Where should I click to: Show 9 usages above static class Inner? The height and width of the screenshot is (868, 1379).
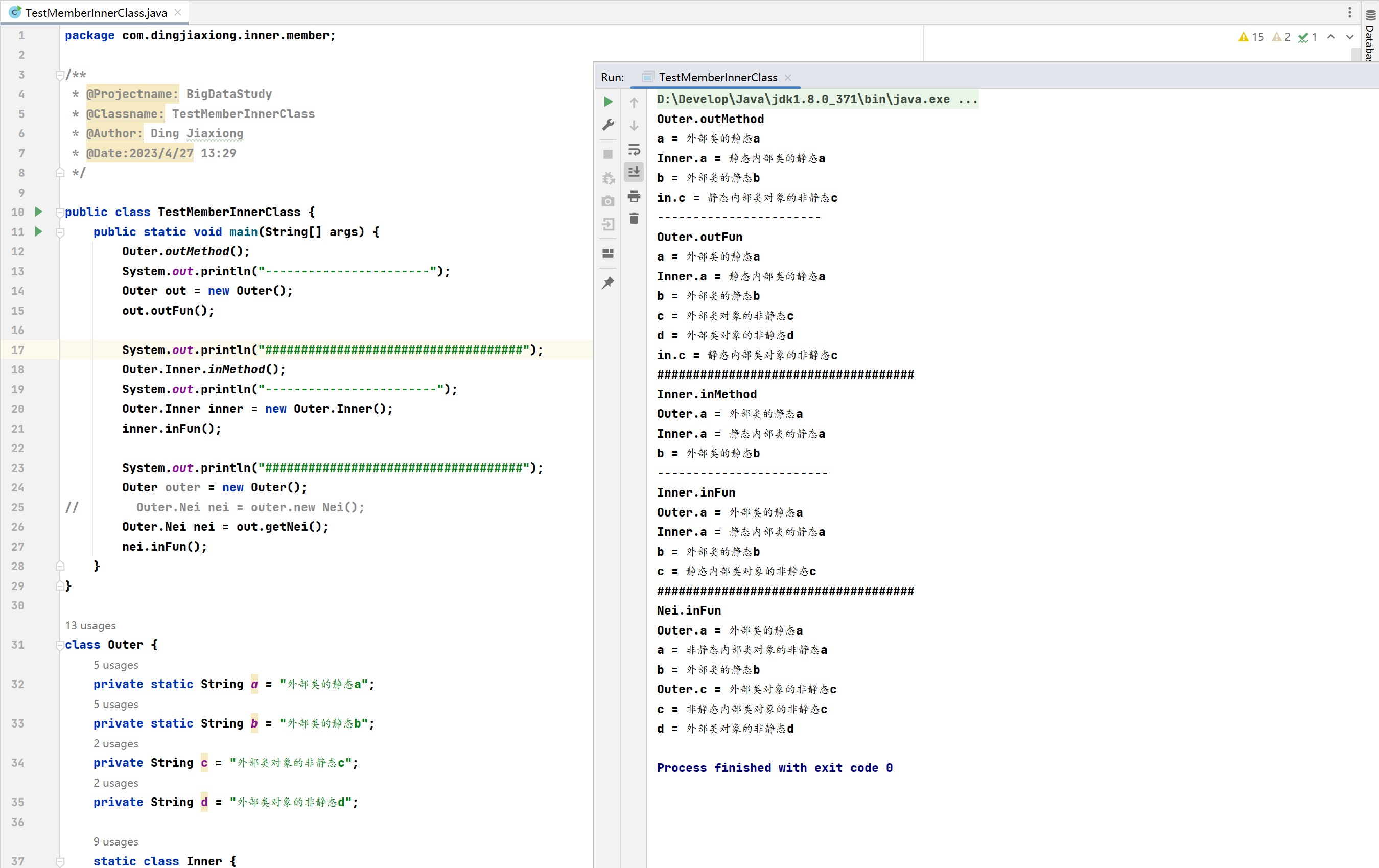115,841
